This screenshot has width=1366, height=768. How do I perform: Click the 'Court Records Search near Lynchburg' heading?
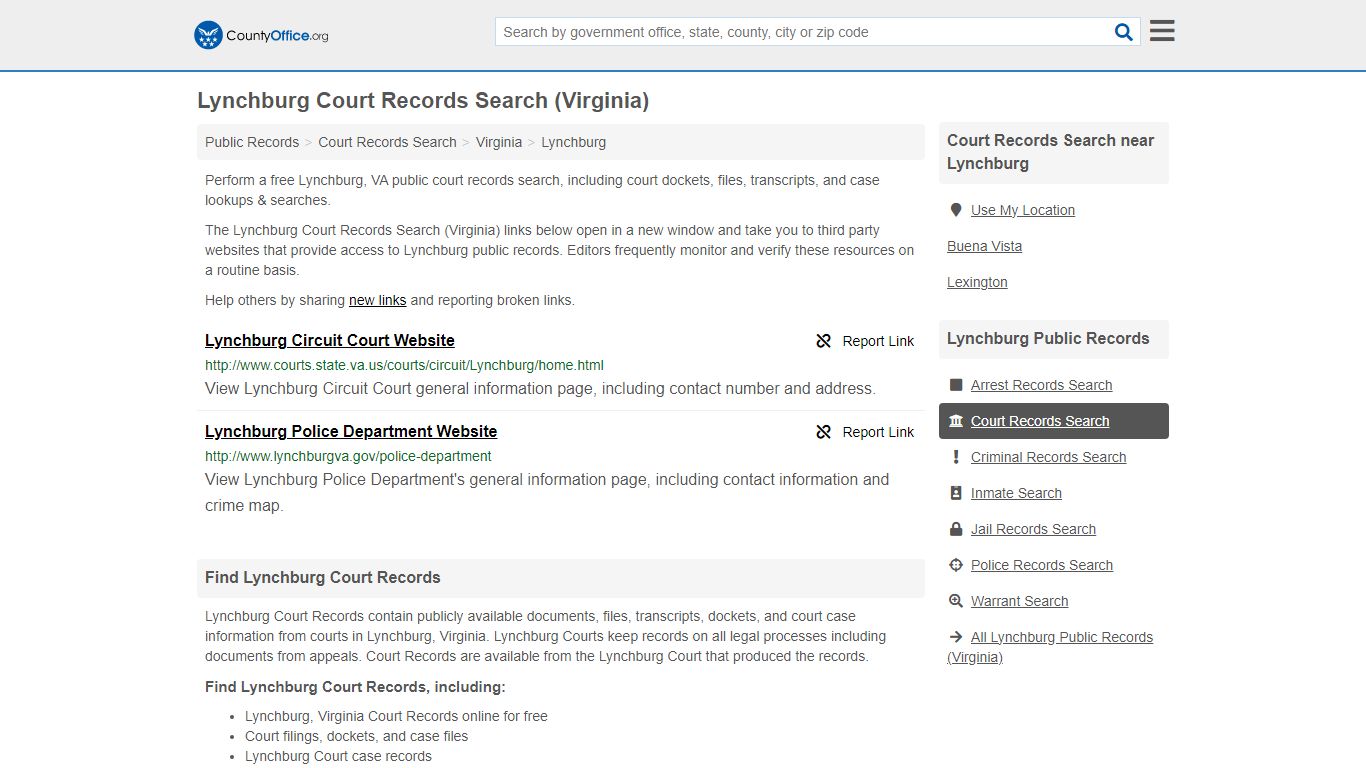[x=1050, y=152]
